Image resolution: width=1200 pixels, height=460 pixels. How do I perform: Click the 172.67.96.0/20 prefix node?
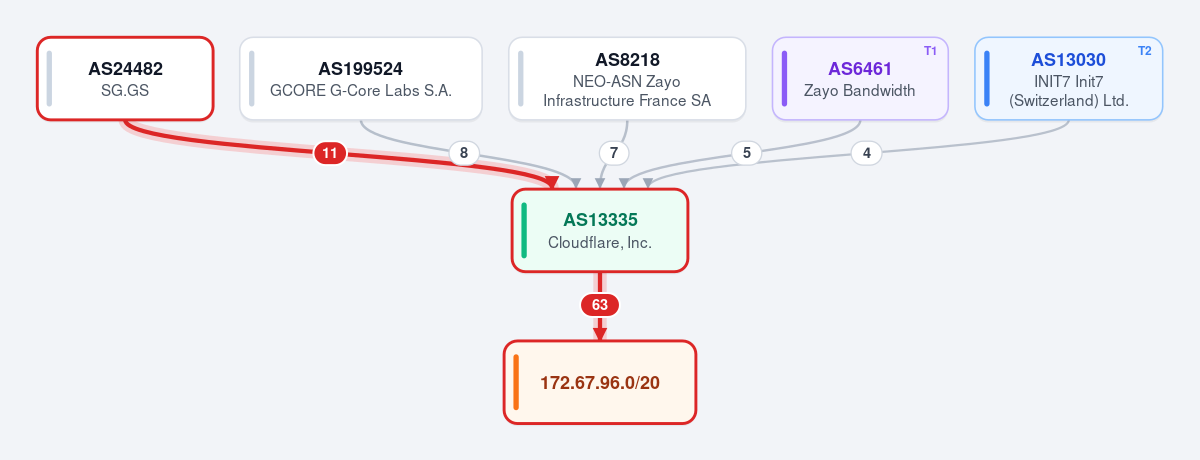[600, 382]
